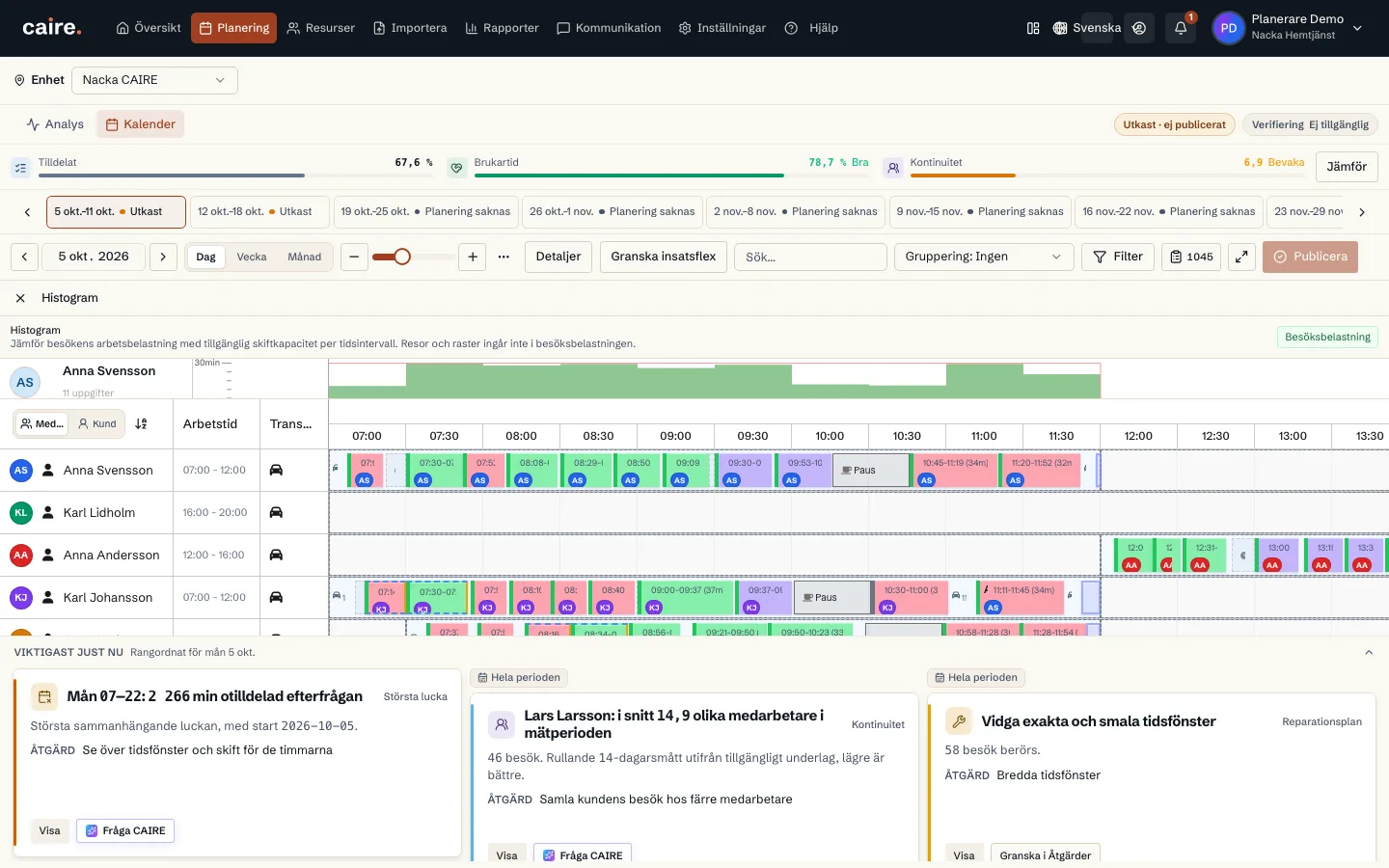Switch to the Analys tab
Image resolution: width=1389 pixels, height=868 pixels.
coord(55,124)
